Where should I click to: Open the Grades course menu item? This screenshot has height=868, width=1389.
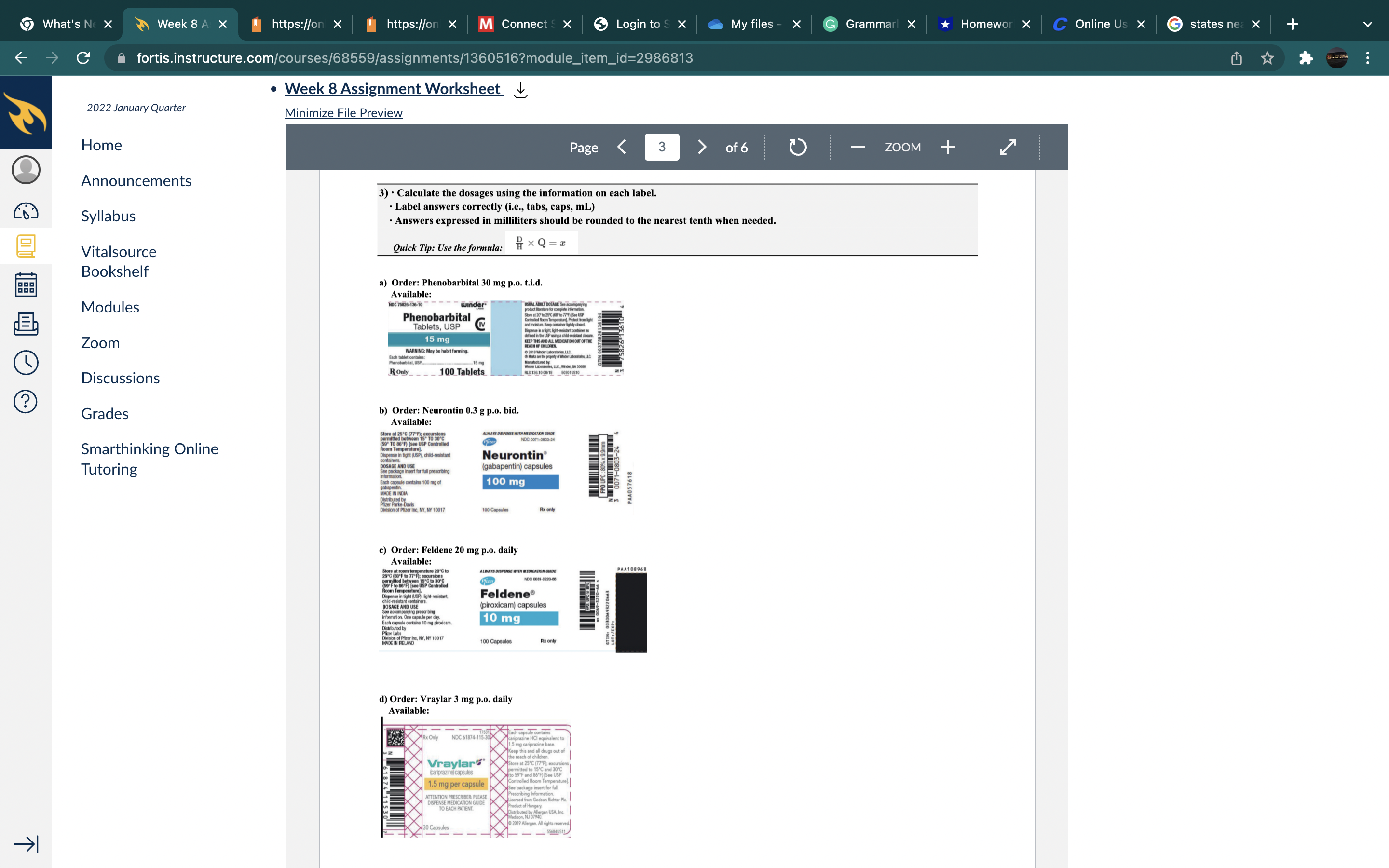point(105,413)
